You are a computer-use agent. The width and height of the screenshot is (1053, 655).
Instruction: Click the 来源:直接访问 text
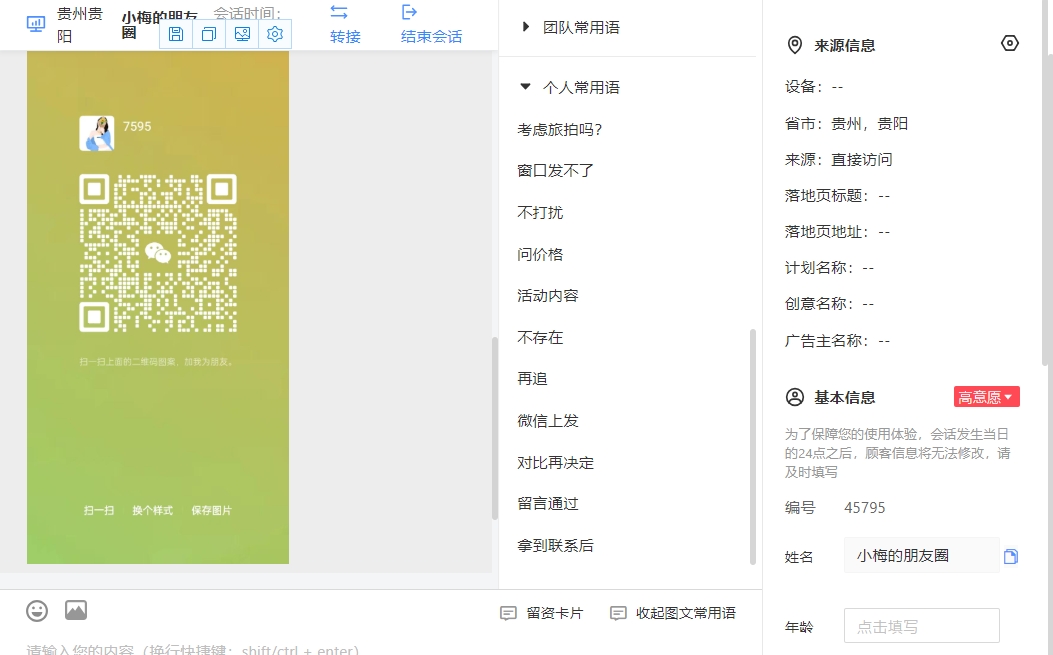[838, 160]
